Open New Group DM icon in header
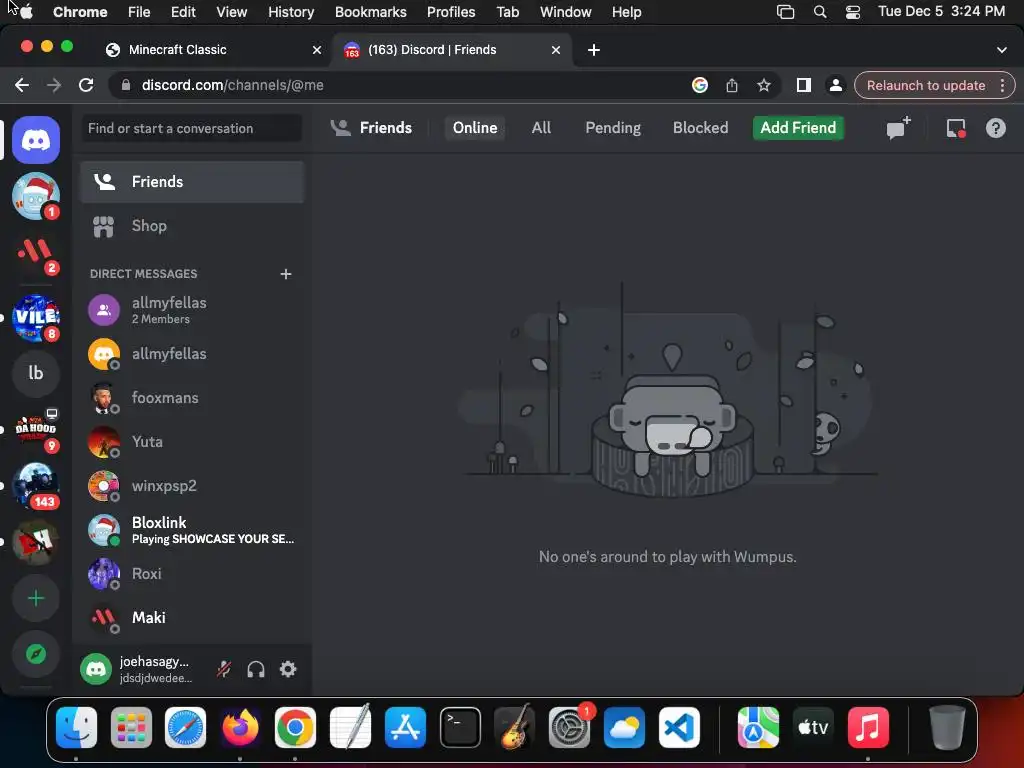Image resolution: width=1024 pixels, height=768 pixels. (899, 127)
